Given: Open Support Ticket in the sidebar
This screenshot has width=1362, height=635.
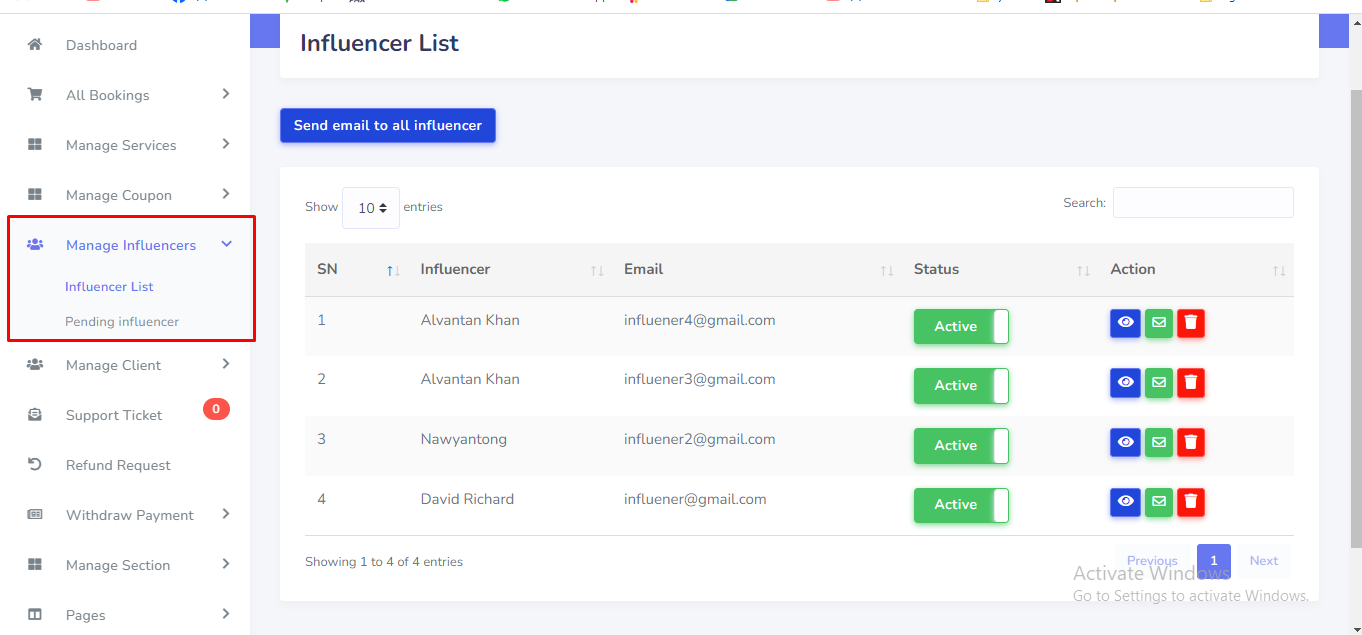Looking at the screenshot, I should [x=114, y=415].
